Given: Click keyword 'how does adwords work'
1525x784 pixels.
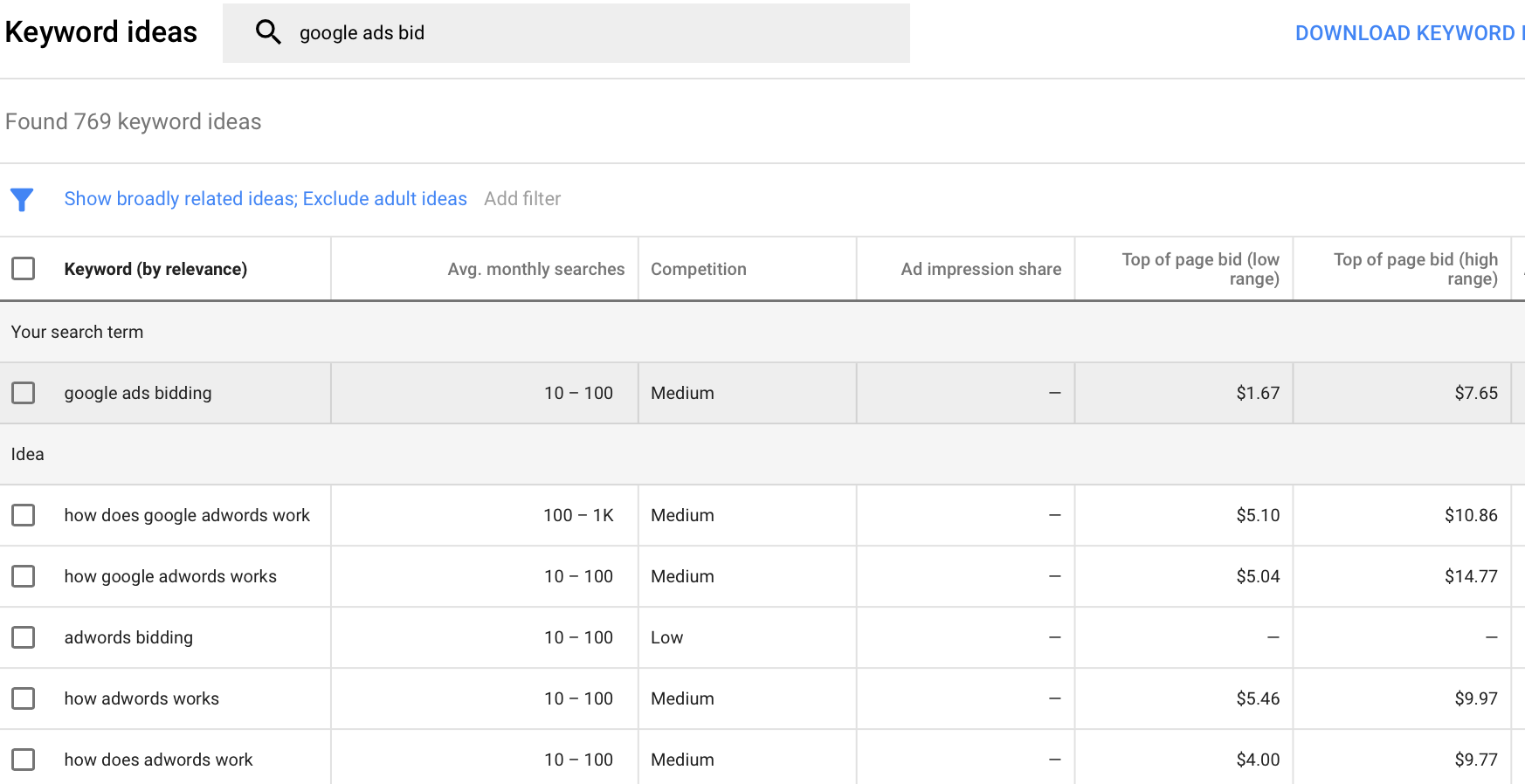Looking at the screenshot, I should coord(158,760).
